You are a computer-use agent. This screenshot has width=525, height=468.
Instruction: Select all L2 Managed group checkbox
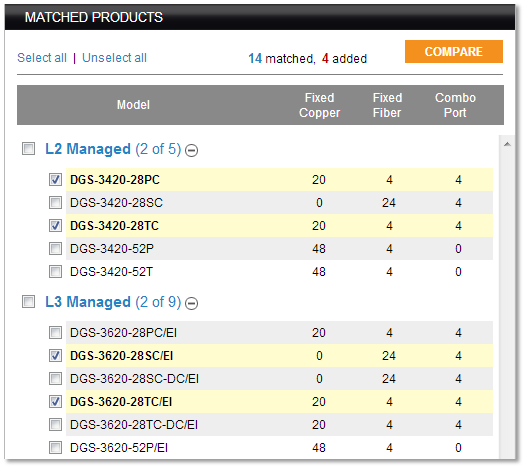tap(28, 148)
